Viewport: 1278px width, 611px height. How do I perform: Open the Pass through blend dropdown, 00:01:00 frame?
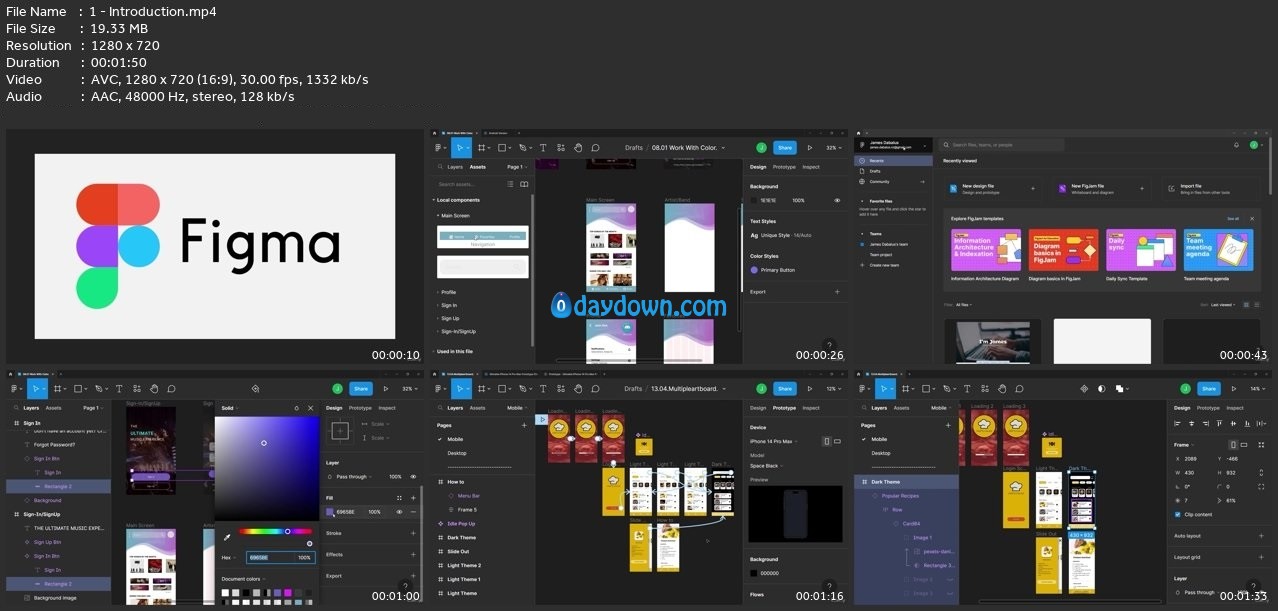point(354,476)
